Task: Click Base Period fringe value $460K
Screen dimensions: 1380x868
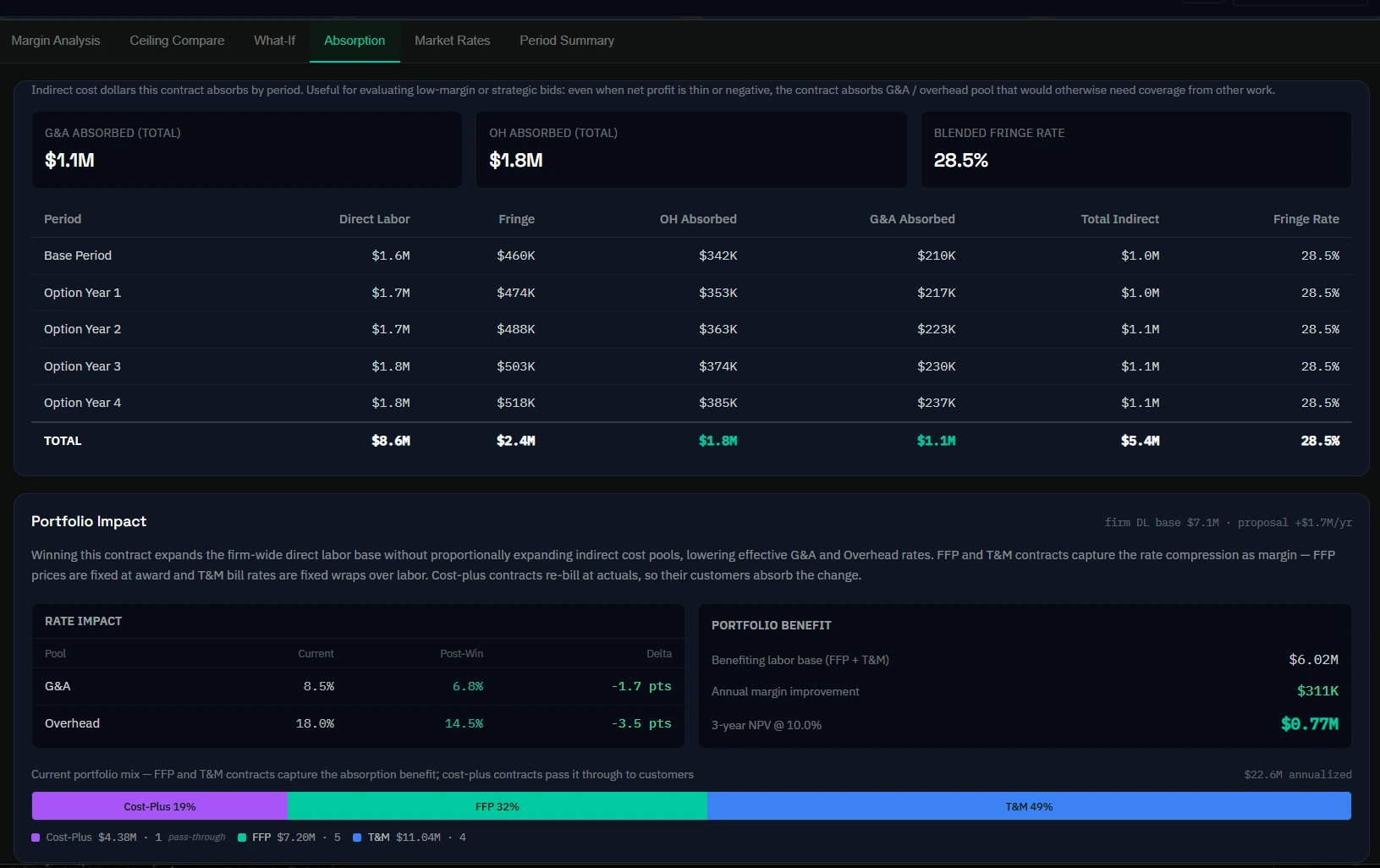Action: click(x=516, y=255)
